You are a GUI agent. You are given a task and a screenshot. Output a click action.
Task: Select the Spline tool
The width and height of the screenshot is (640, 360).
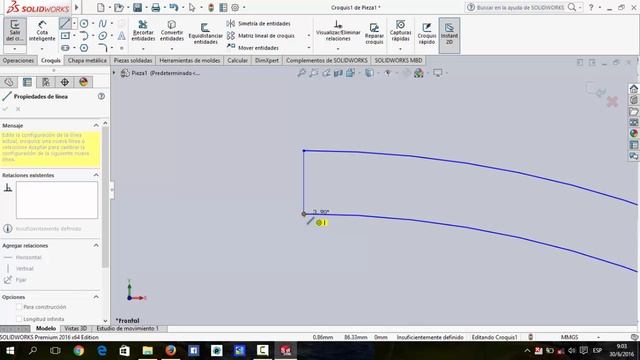pos(102,23)
